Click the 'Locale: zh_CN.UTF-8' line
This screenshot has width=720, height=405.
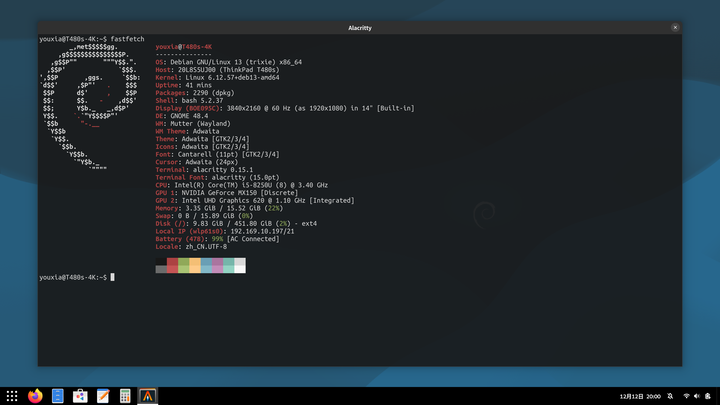point(191,247)
